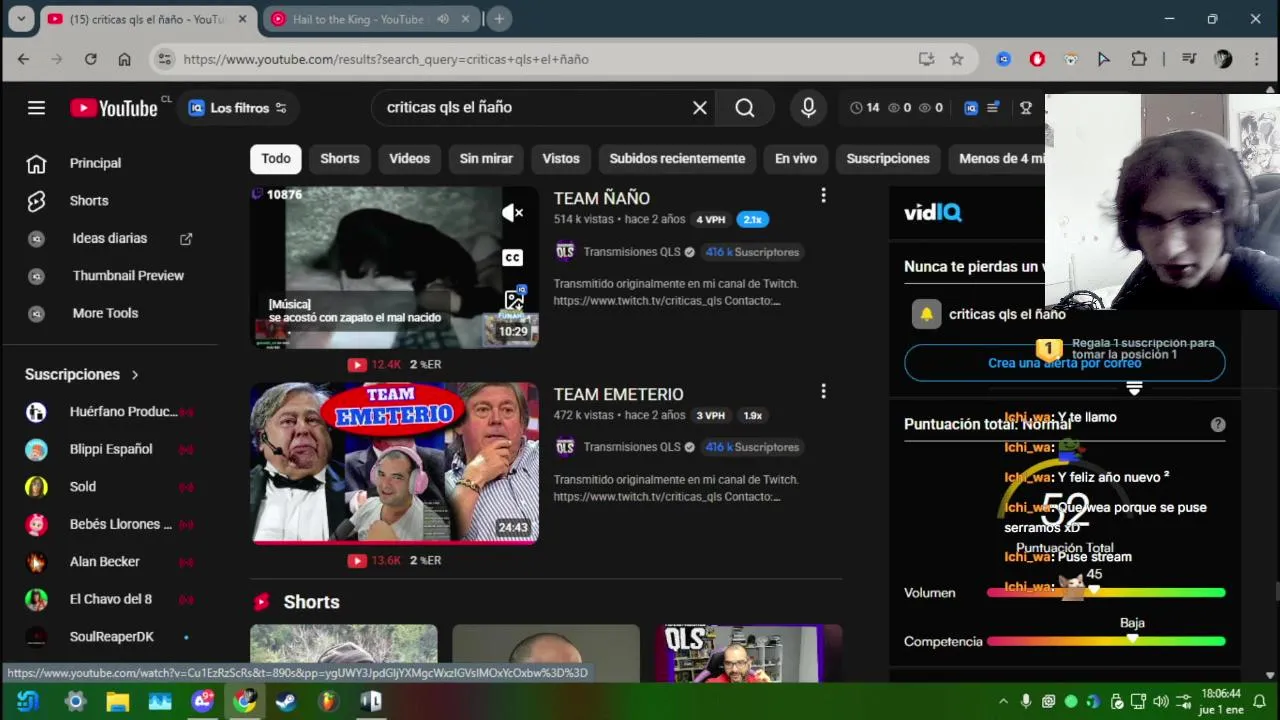Select the Vistos filter chip

(561, 159)
